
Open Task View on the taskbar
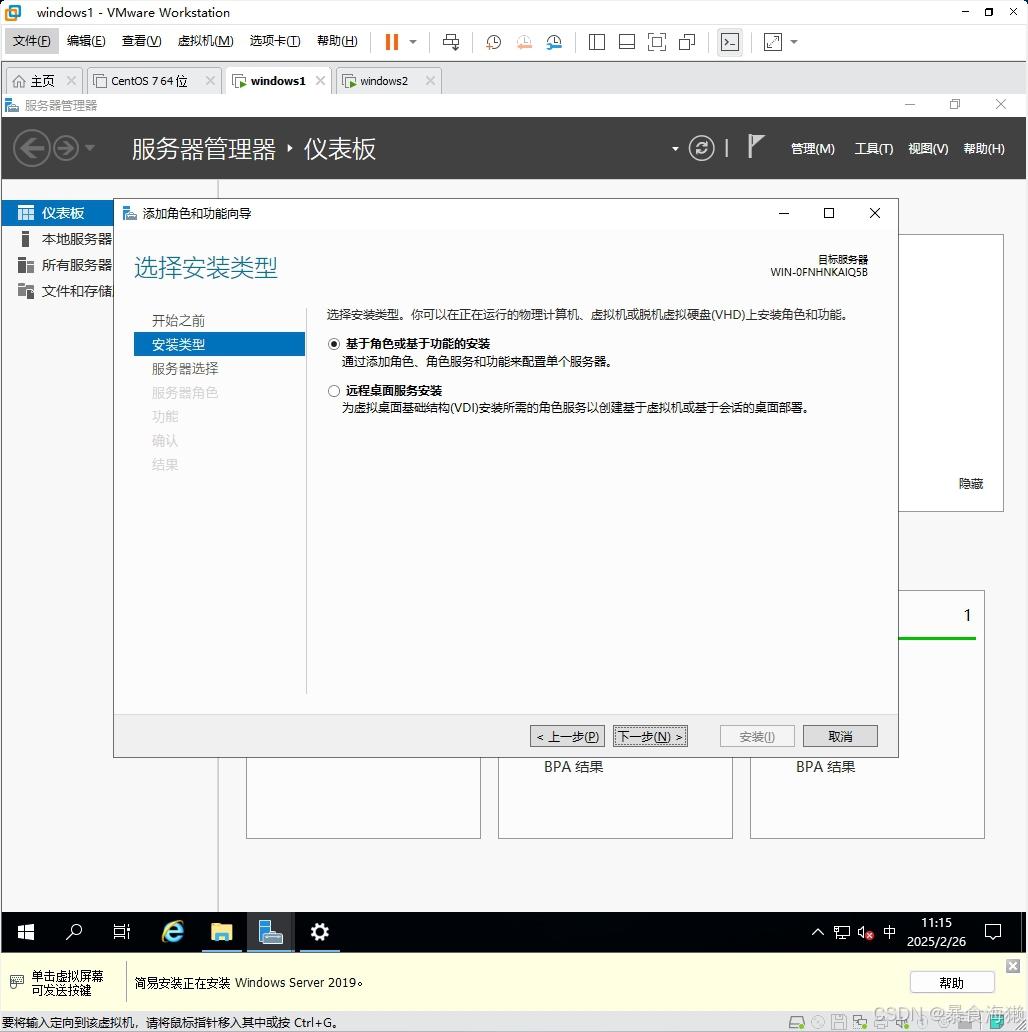tap(122, 932)
